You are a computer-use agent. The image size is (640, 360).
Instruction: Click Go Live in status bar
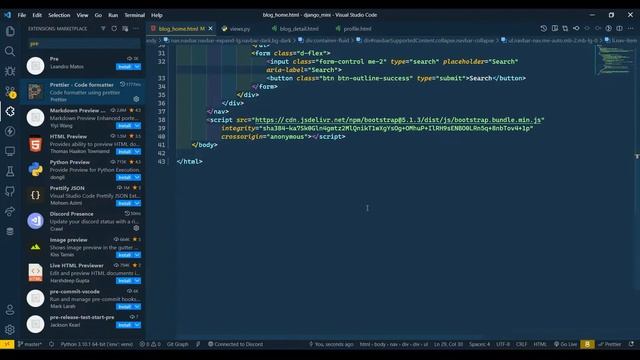click(565, 344)
